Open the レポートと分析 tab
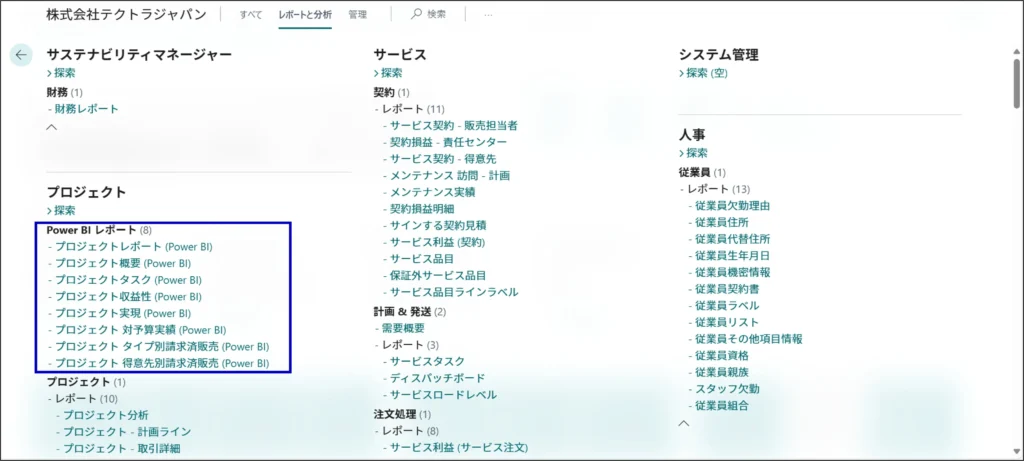 (x=305, y=15)
